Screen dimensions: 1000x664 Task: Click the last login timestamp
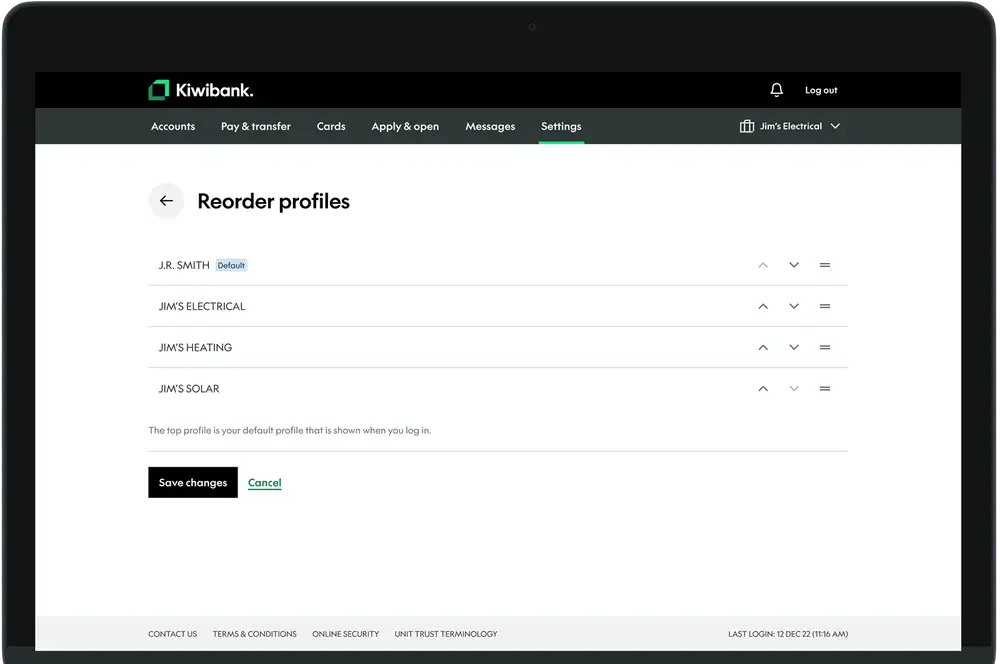tap(788, 634)
